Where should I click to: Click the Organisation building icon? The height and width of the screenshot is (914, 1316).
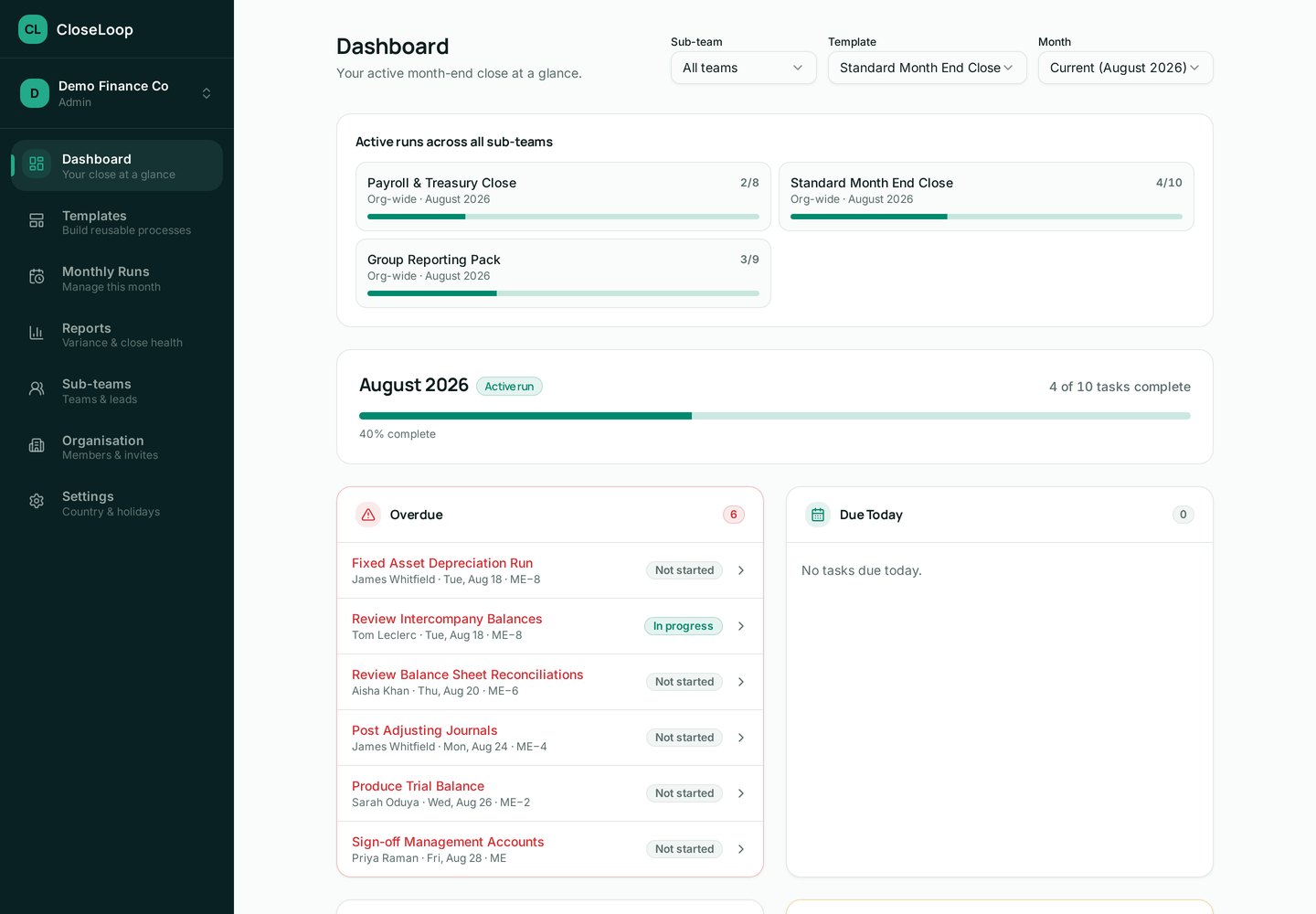(x=37, y=445)
